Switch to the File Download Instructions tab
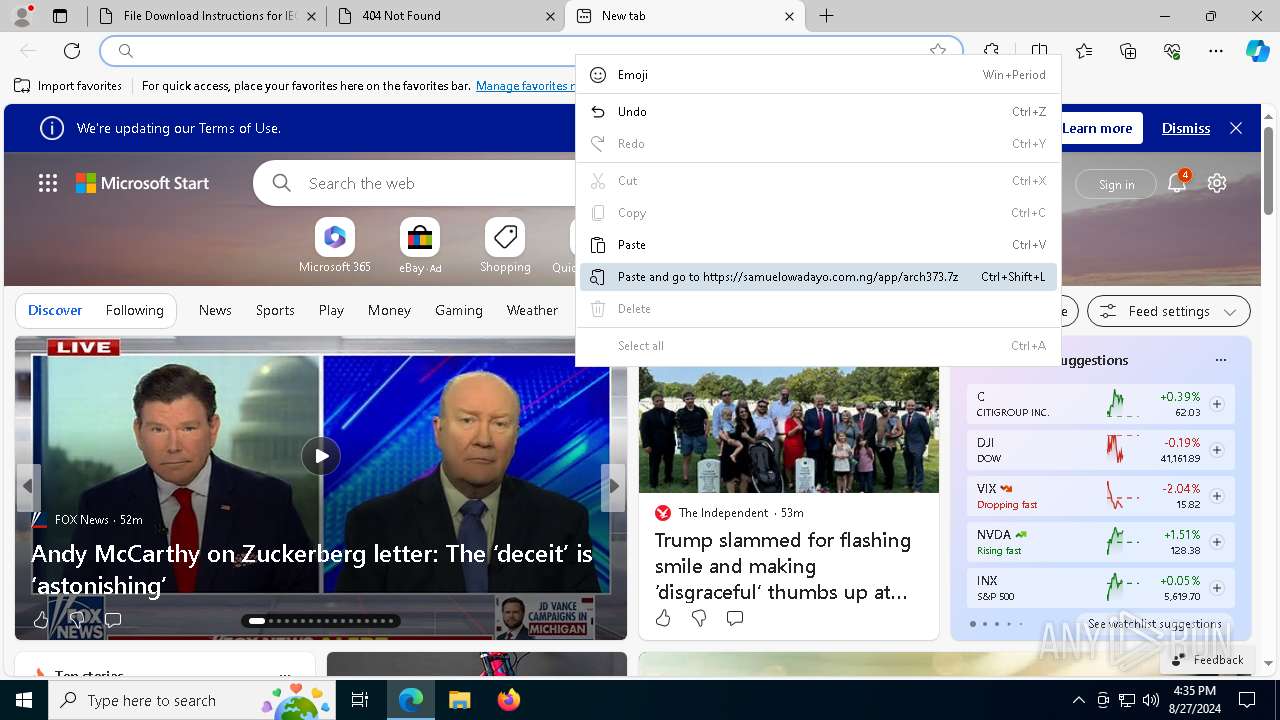 point(207,16)
